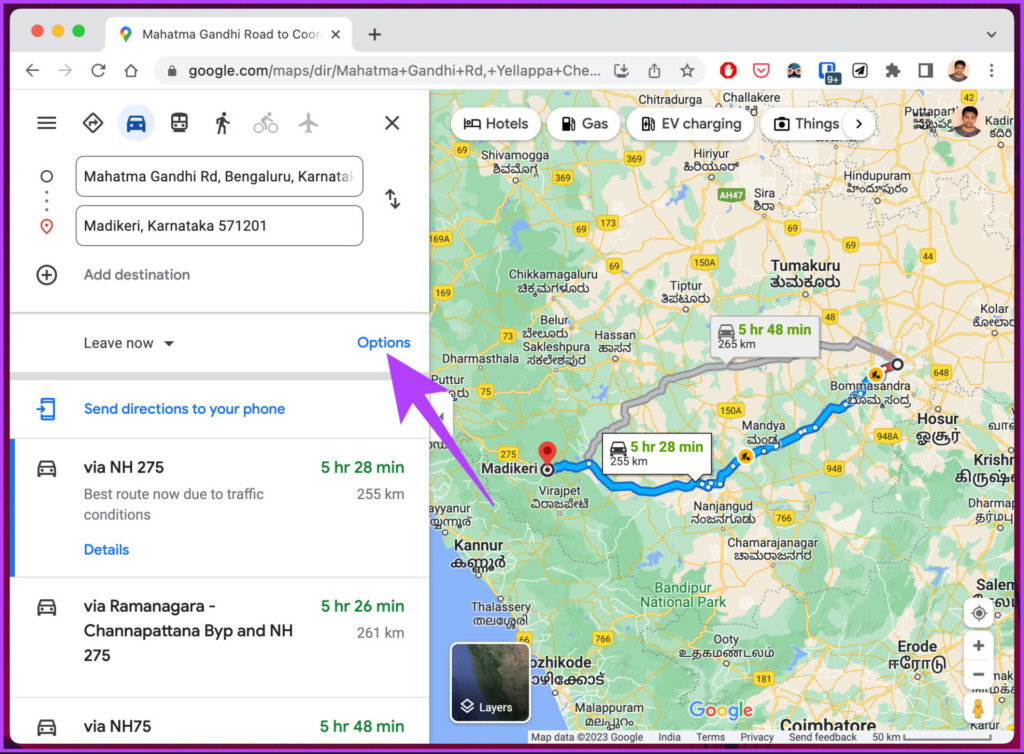Click the India region link
Image resolution: width=1024 pixels, height=754 pixels.
(x=669, y=737)
